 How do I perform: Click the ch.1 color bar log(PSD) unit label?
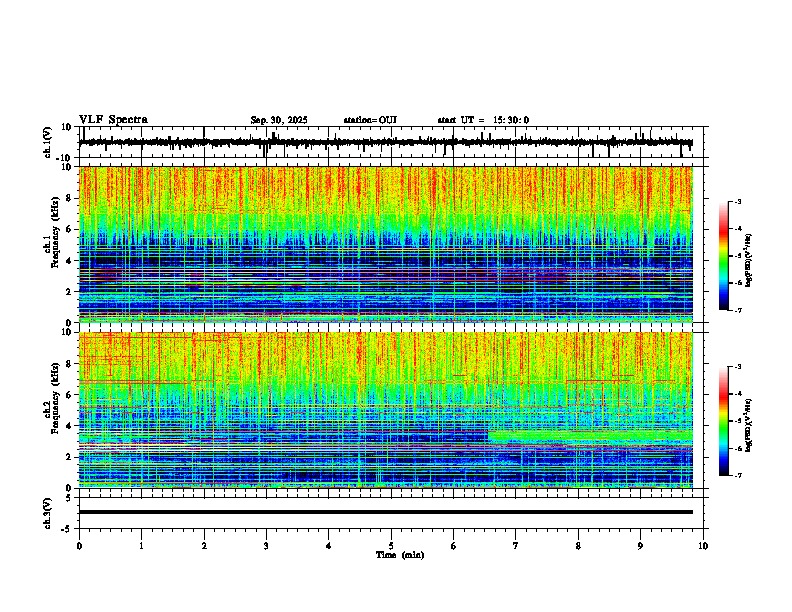click(x=748, y=260)
